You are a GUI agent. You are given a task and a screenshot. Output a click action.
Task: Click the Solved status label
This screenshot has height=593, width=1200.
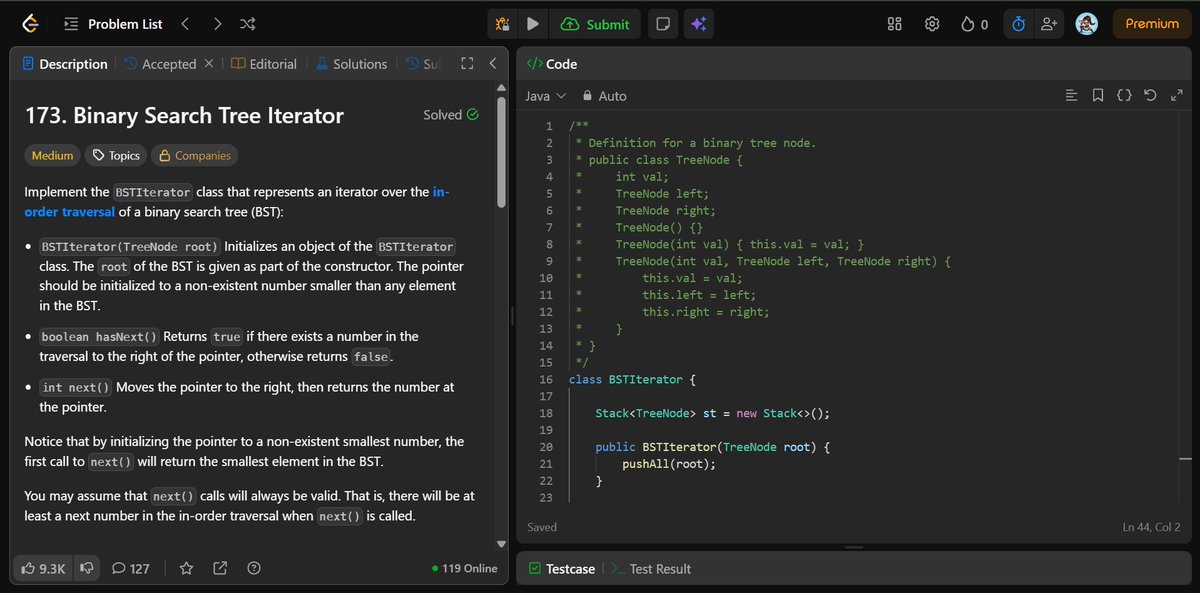click(x=451, y=115)
